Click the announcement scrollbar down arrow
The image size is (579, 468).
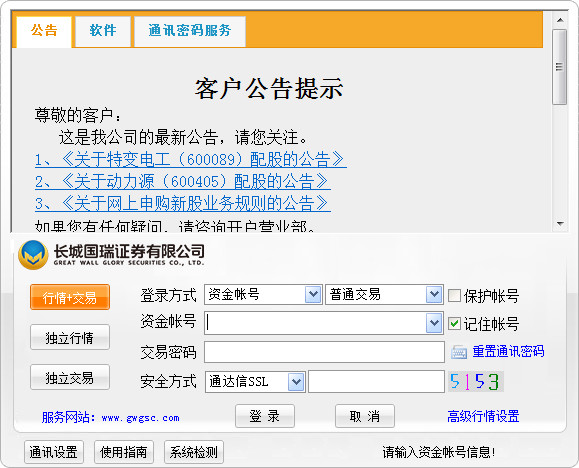pos(560,224)
